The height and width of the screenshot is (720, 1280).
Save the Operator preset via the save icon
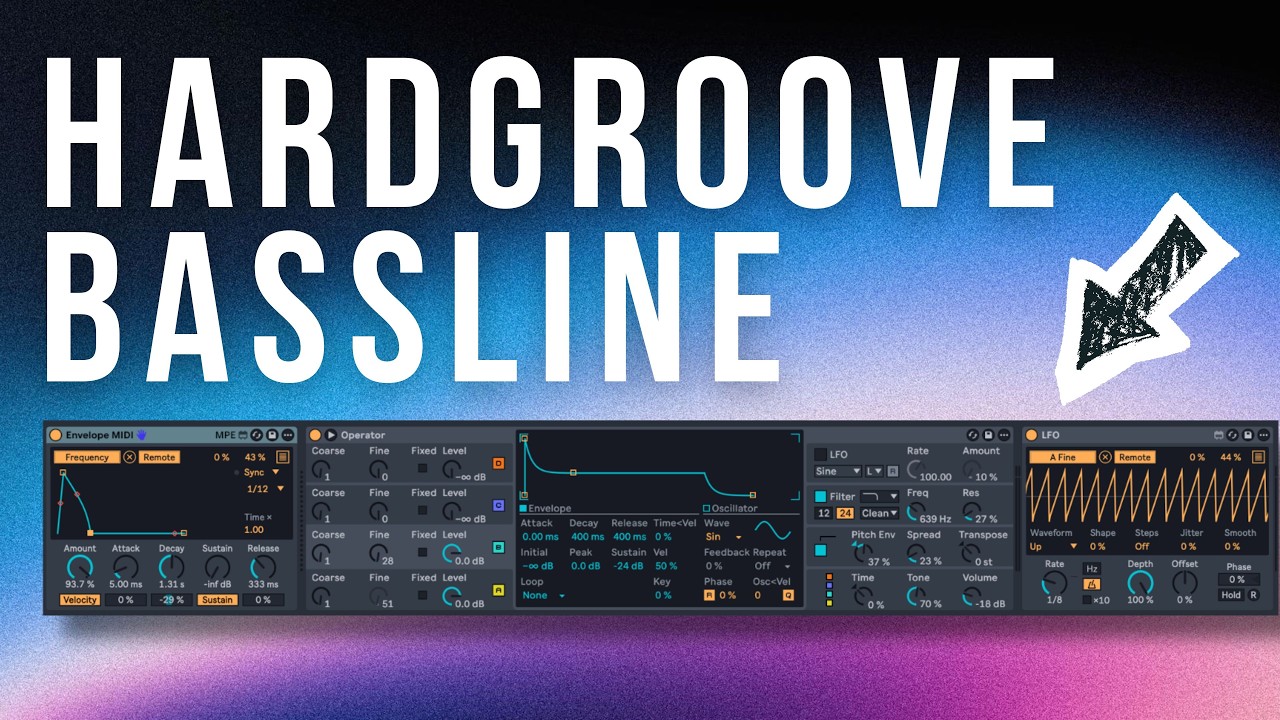[x=986, y=435]
